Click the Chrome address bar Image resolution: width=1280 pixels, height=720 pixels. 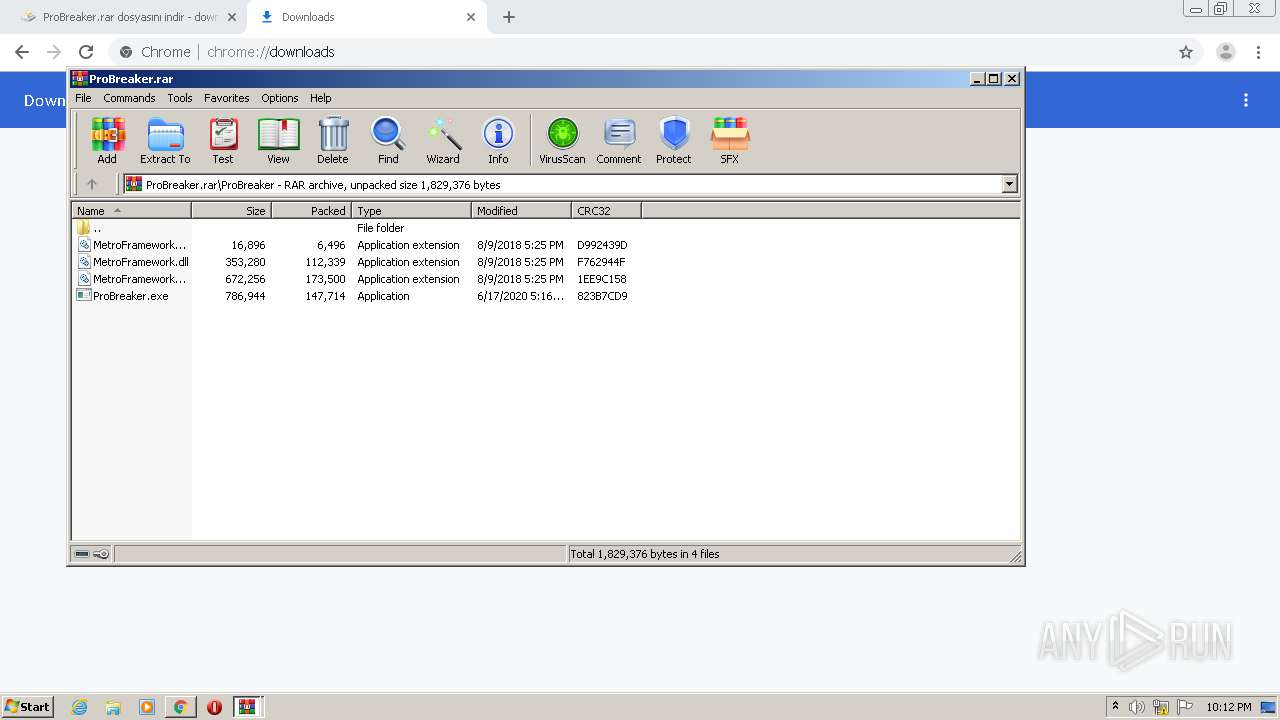coord(655,52)
